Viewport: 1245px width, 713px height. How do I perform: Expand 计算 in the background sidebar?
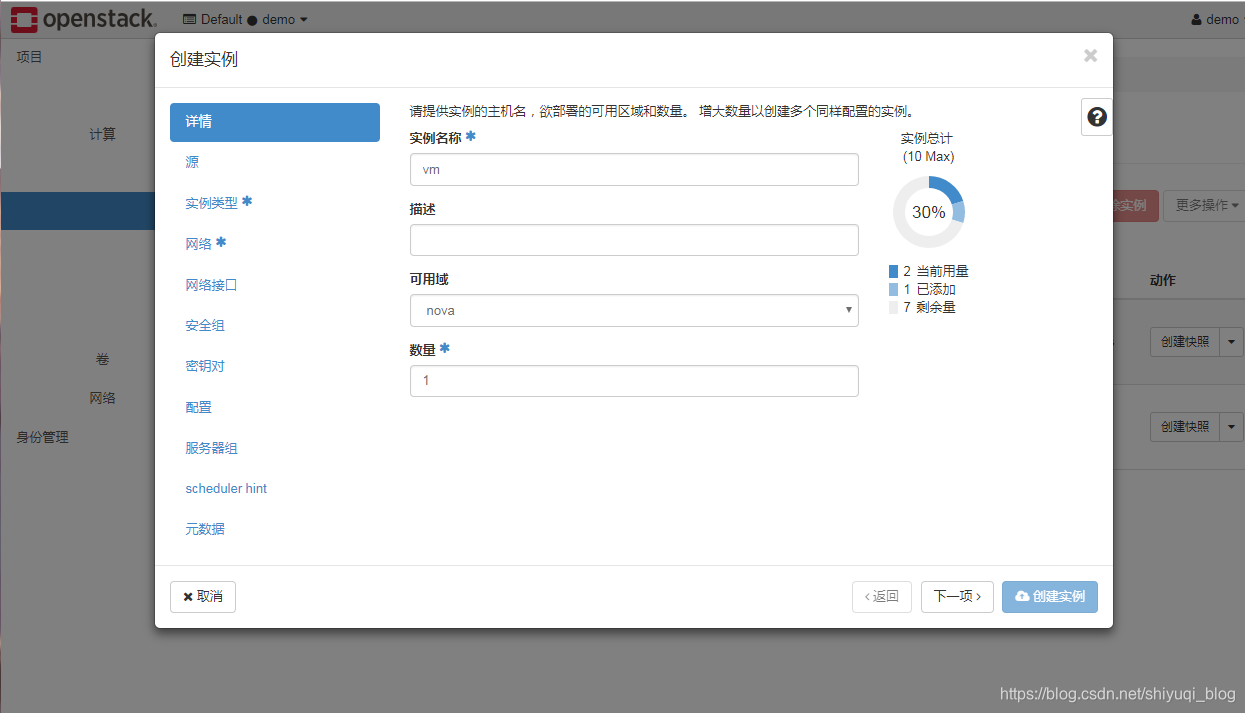tap(103, 134)
